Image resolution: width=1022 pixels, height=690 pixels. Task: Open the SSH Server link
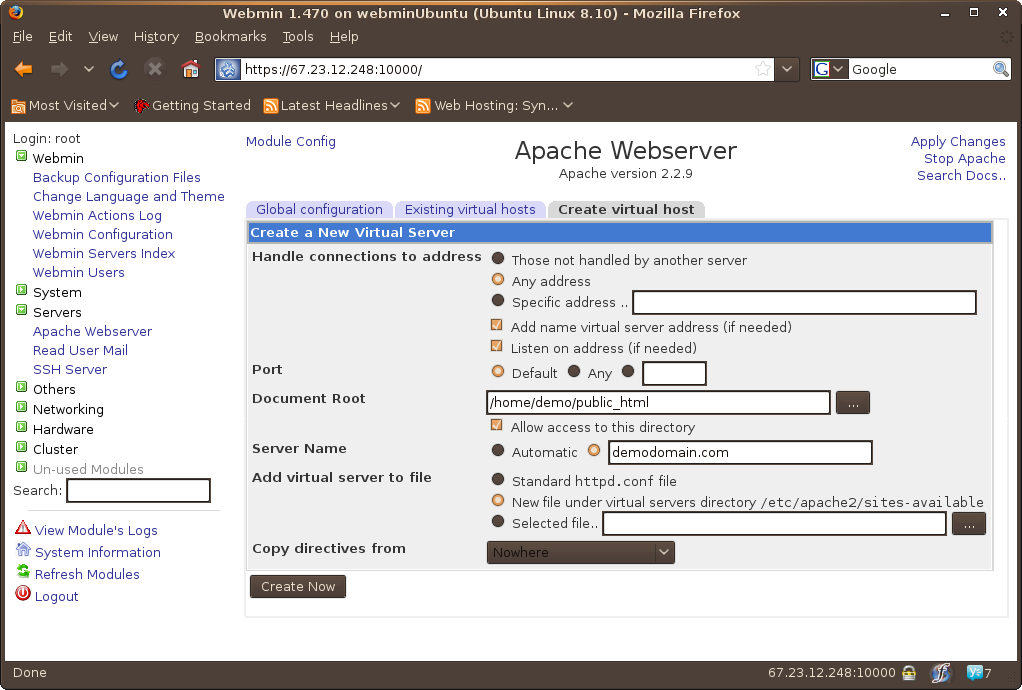click(70, 369)
